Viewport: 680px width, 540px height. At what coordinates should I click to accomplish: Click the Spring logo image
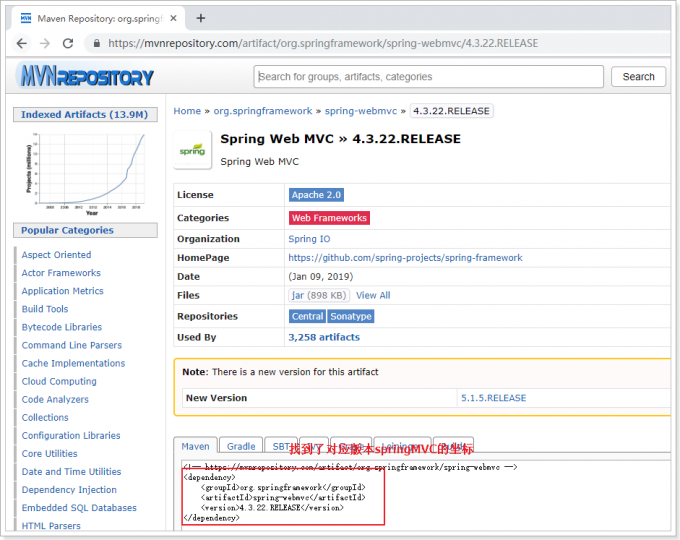tap(192, 150)
